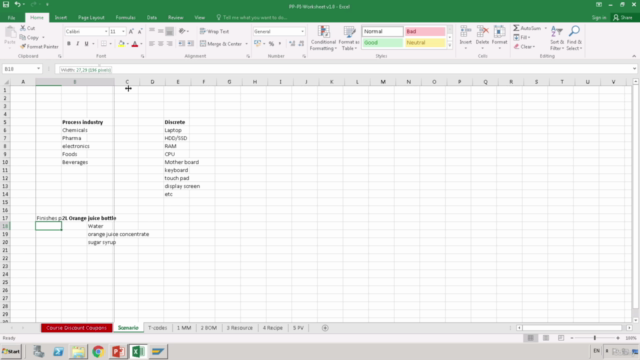The image size is (640, 360).
Task: Open the Format cells menu in Cells group
Action: pyautogui.click(x=499, y=38)
